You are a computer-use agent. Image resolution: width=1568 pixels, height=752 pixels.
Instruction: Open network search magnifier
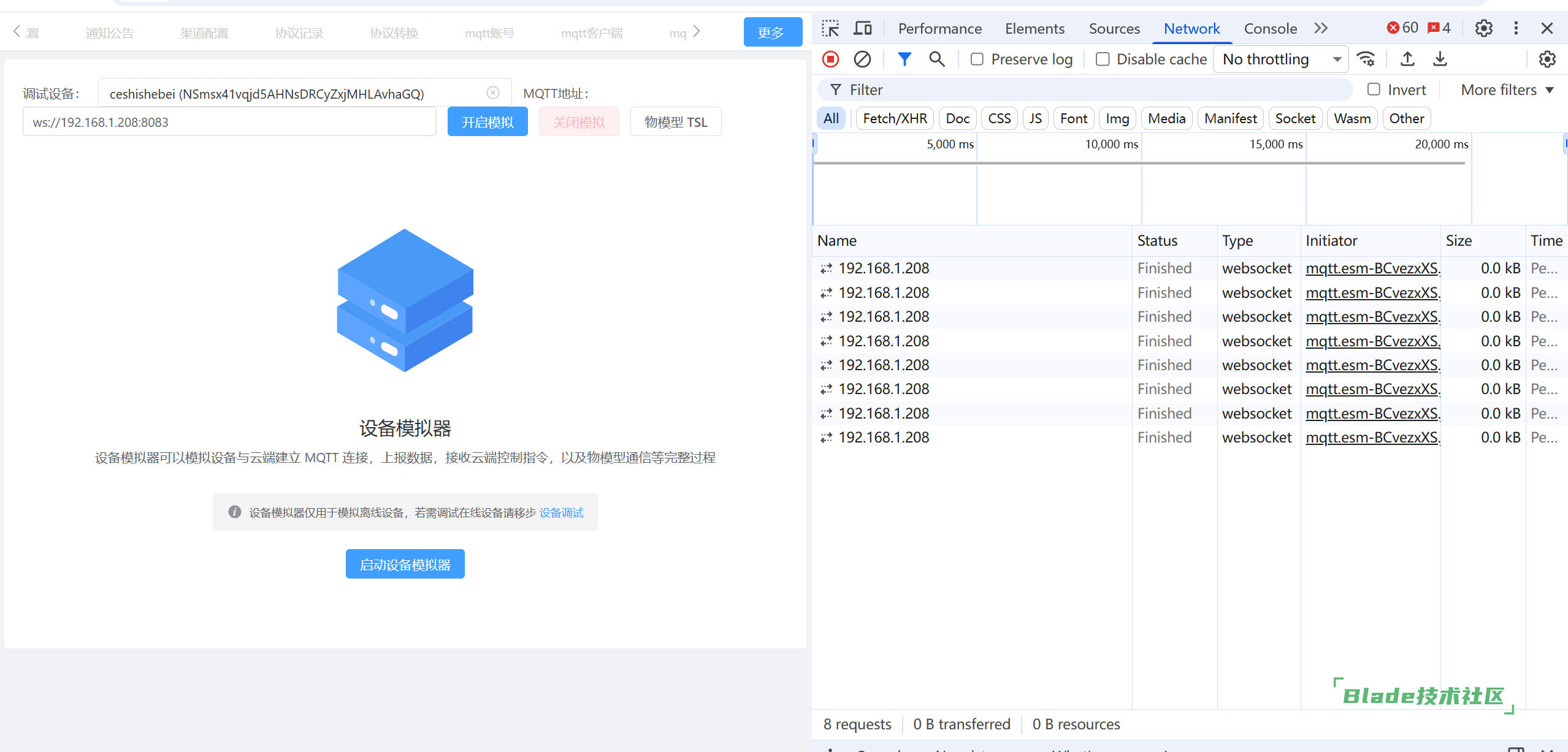936,59
